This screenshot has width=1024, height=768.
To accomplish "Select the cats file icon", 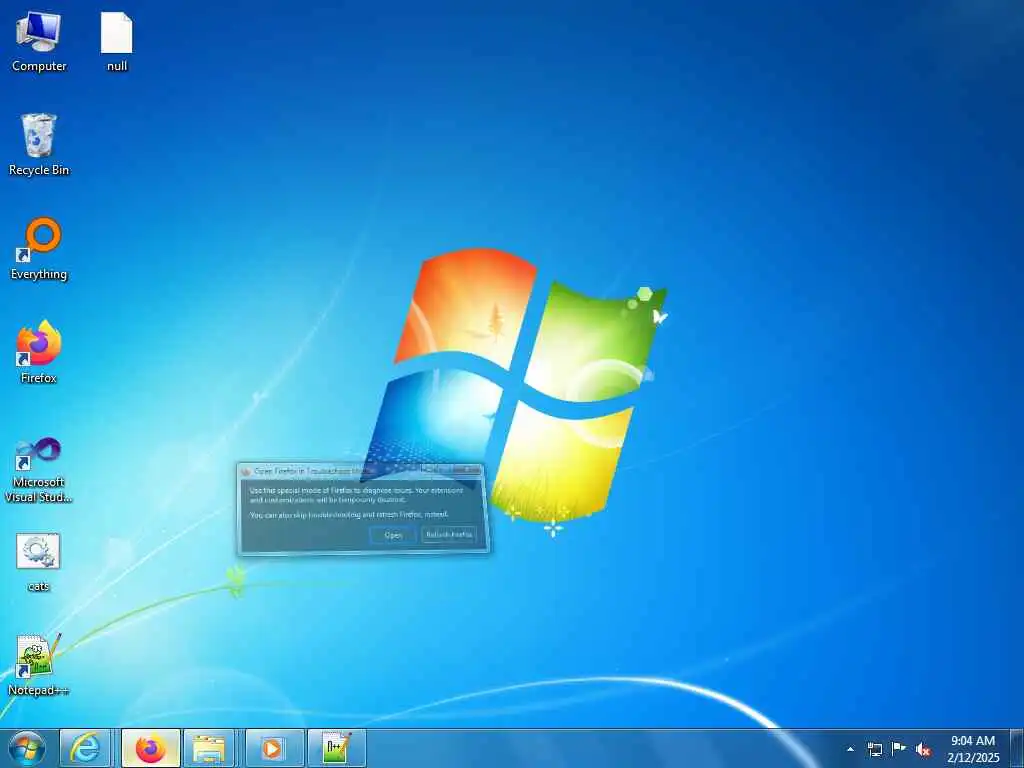I will pyautogui.click(x=39, y=562).
